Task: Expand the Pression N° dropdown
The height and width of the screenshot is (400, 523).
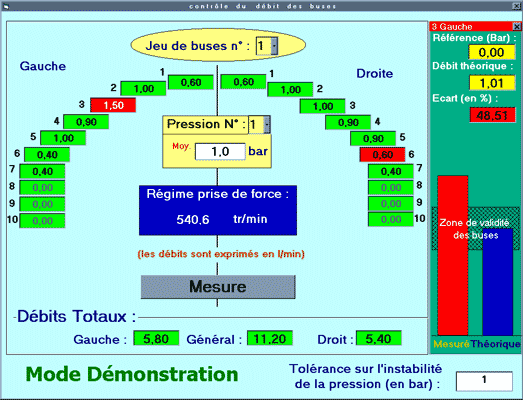Action: tap(267, 124)
